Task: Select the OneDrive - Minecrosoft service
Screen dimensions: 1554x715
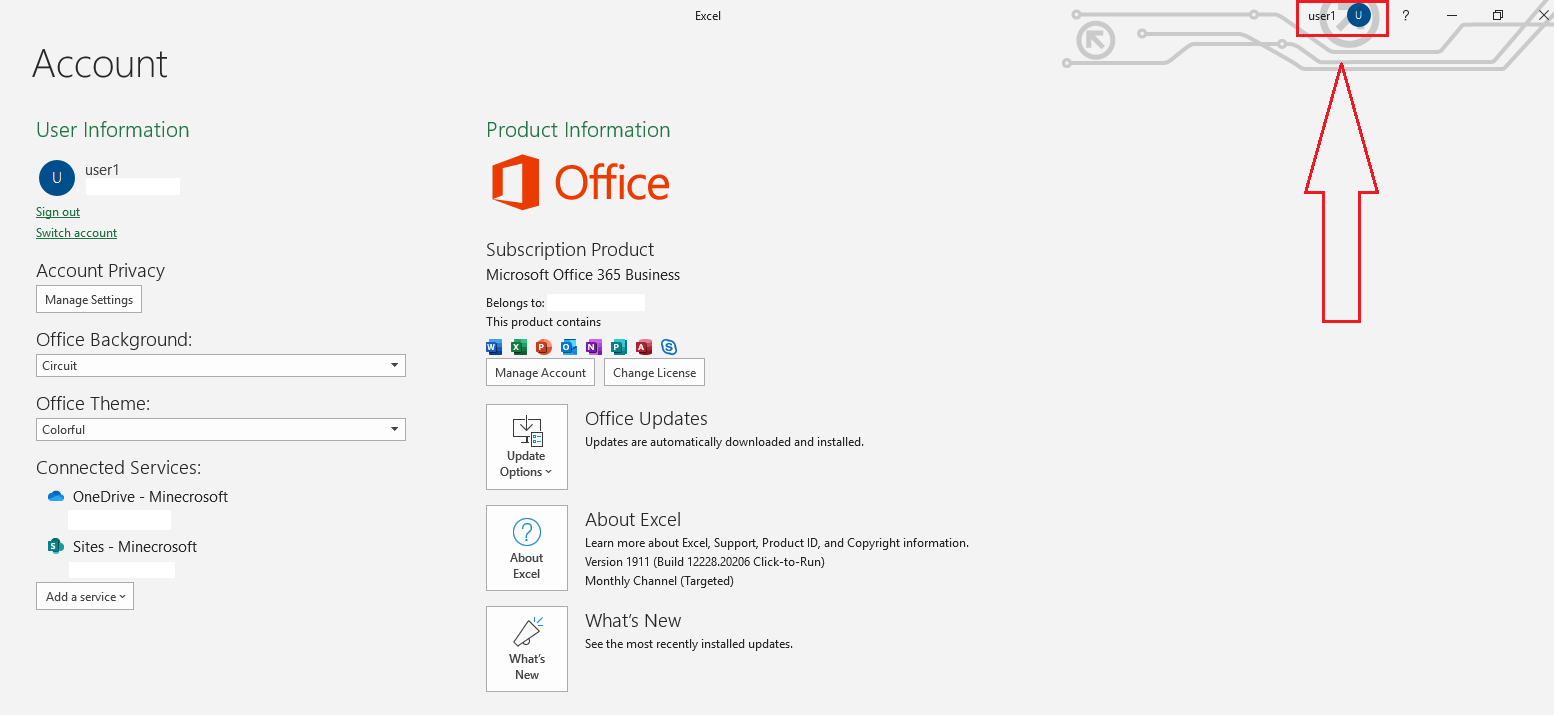Action: pos(150,496)
